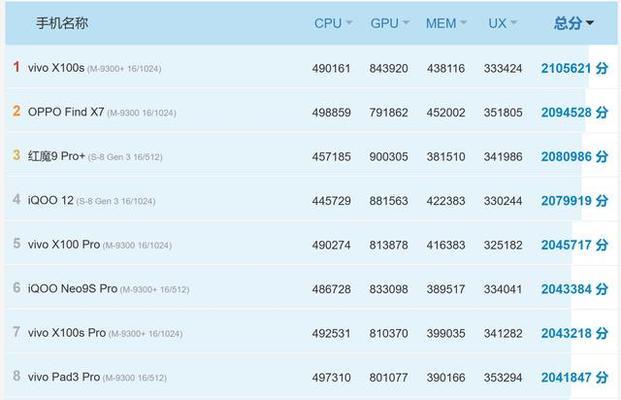Click GPU value 801077
Image resolution: width=621 pixels, height=400 pixels.
(x=389, y=377)
